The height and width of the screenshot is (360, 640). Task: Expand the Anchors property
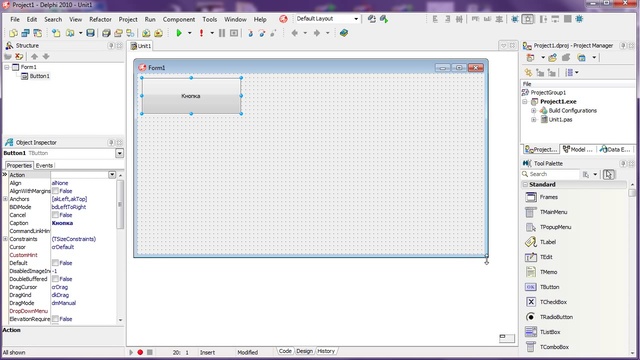pos(5,199)
